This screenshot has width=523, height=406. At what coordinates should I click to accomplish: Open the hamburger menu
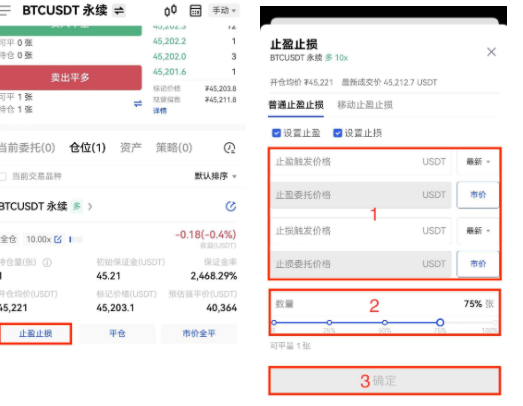(5, 10)
